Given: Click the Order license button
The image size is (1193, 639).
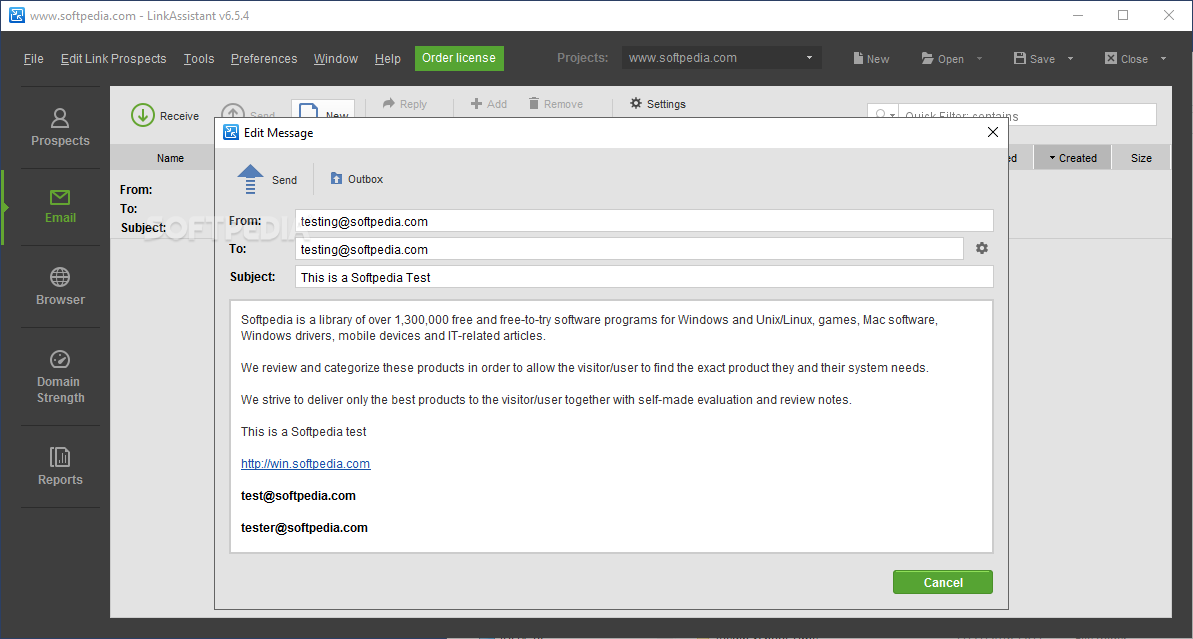Looking at the screenshot, I should pyautogui.click(x=459, y=58).
